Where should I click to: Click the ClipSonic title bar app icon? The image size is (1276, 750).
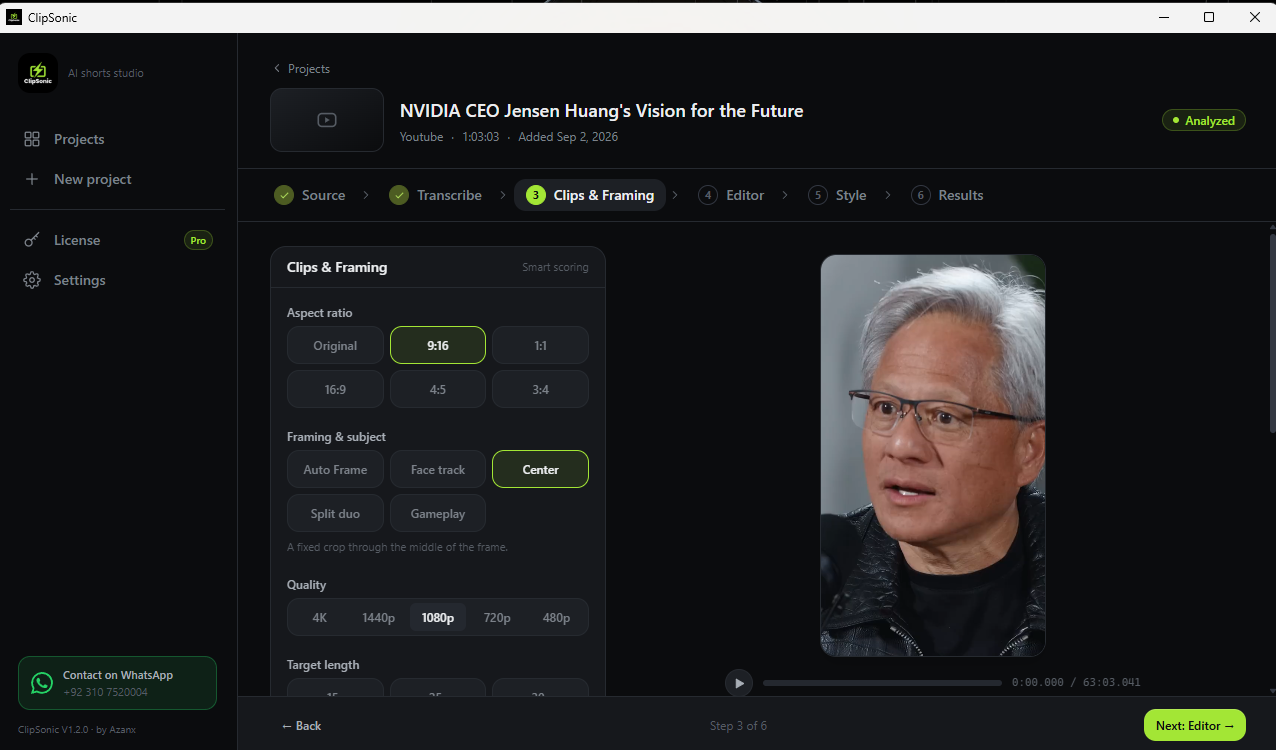[14, 17]
